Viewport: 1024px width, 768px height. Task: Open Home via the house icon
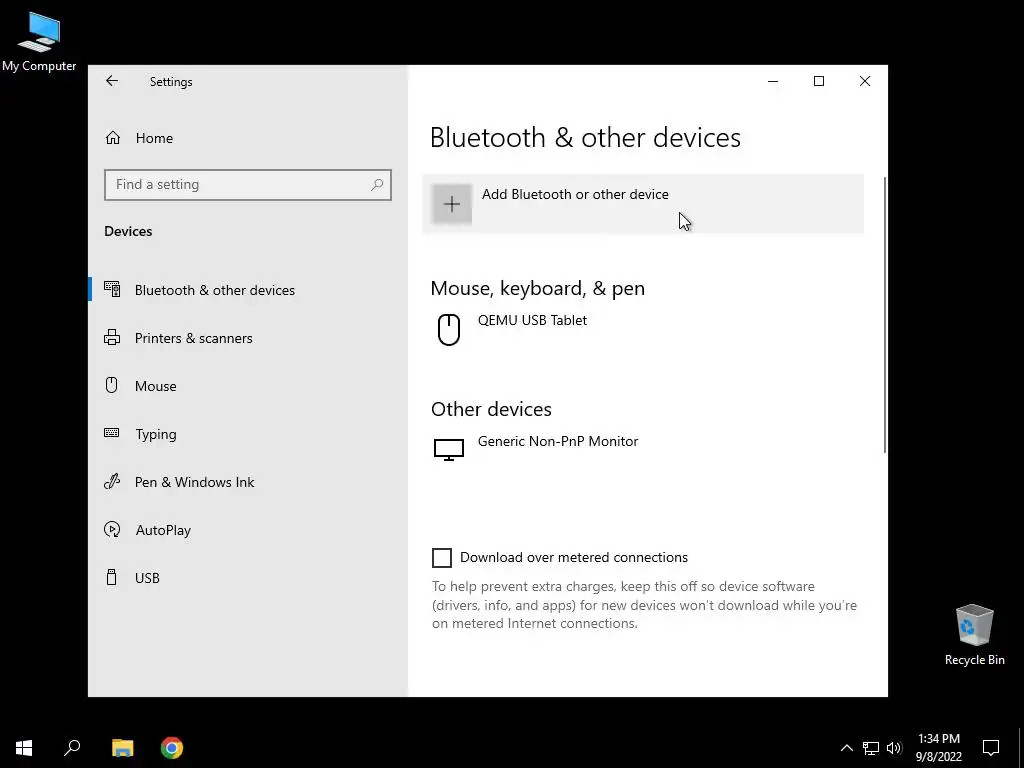(x=113, y=138)
